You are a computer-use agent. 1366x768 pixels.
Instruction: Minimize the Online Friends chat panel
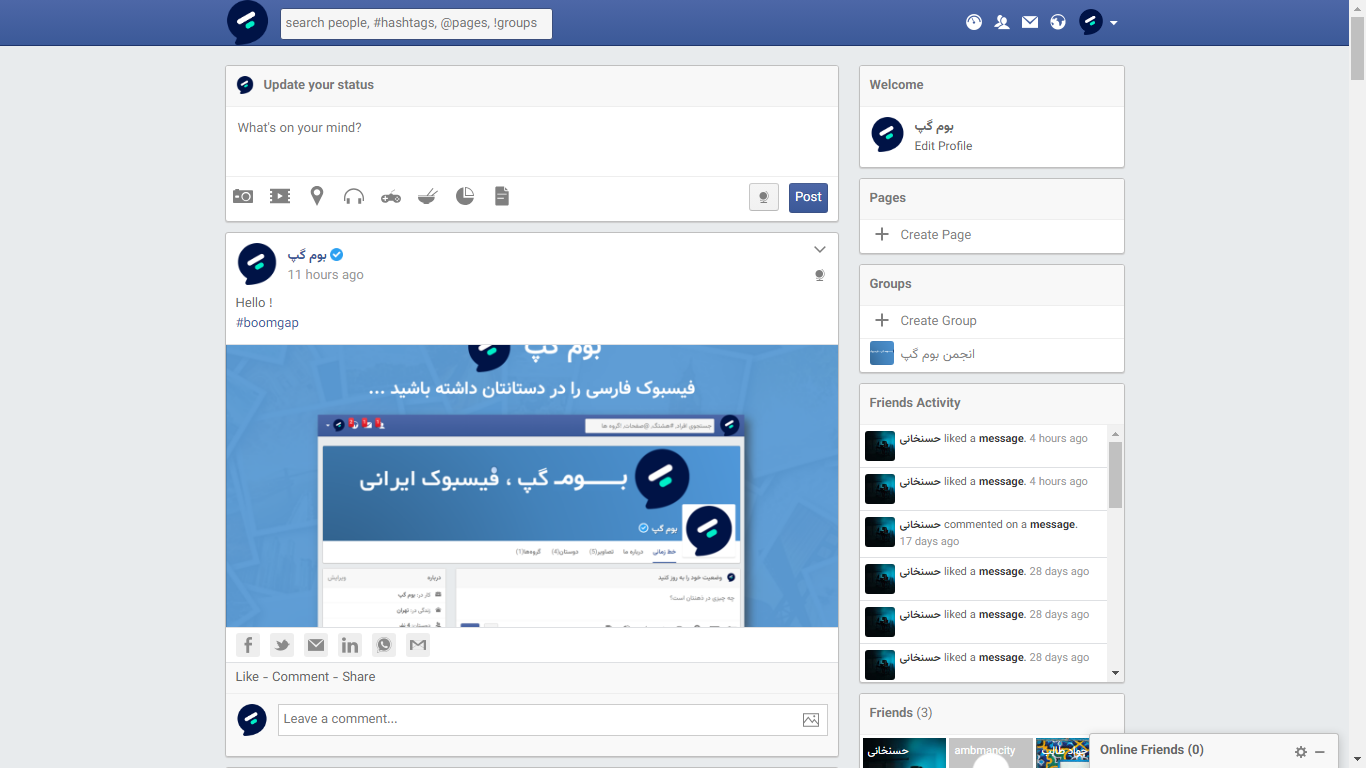click(x=1320, y=752)
